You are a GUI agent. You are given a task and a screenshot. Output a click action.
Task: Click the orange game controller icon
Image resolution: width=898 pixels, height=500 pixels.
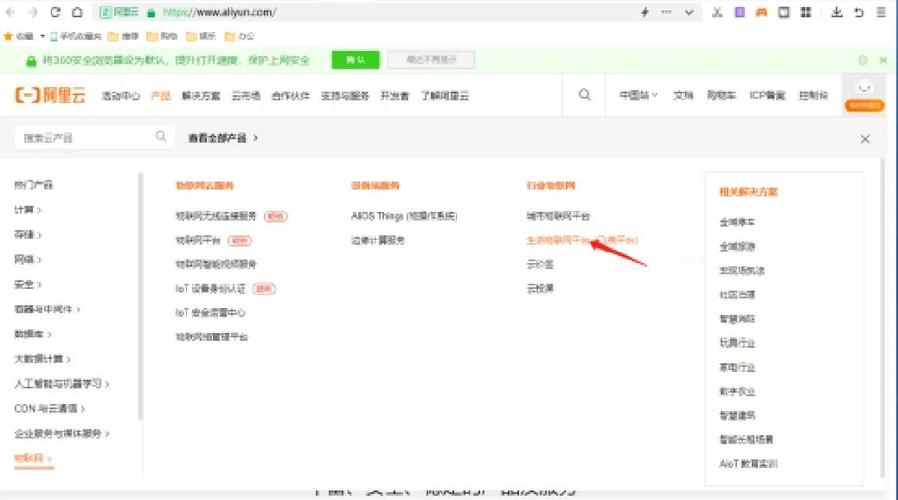tap(761, 12)
